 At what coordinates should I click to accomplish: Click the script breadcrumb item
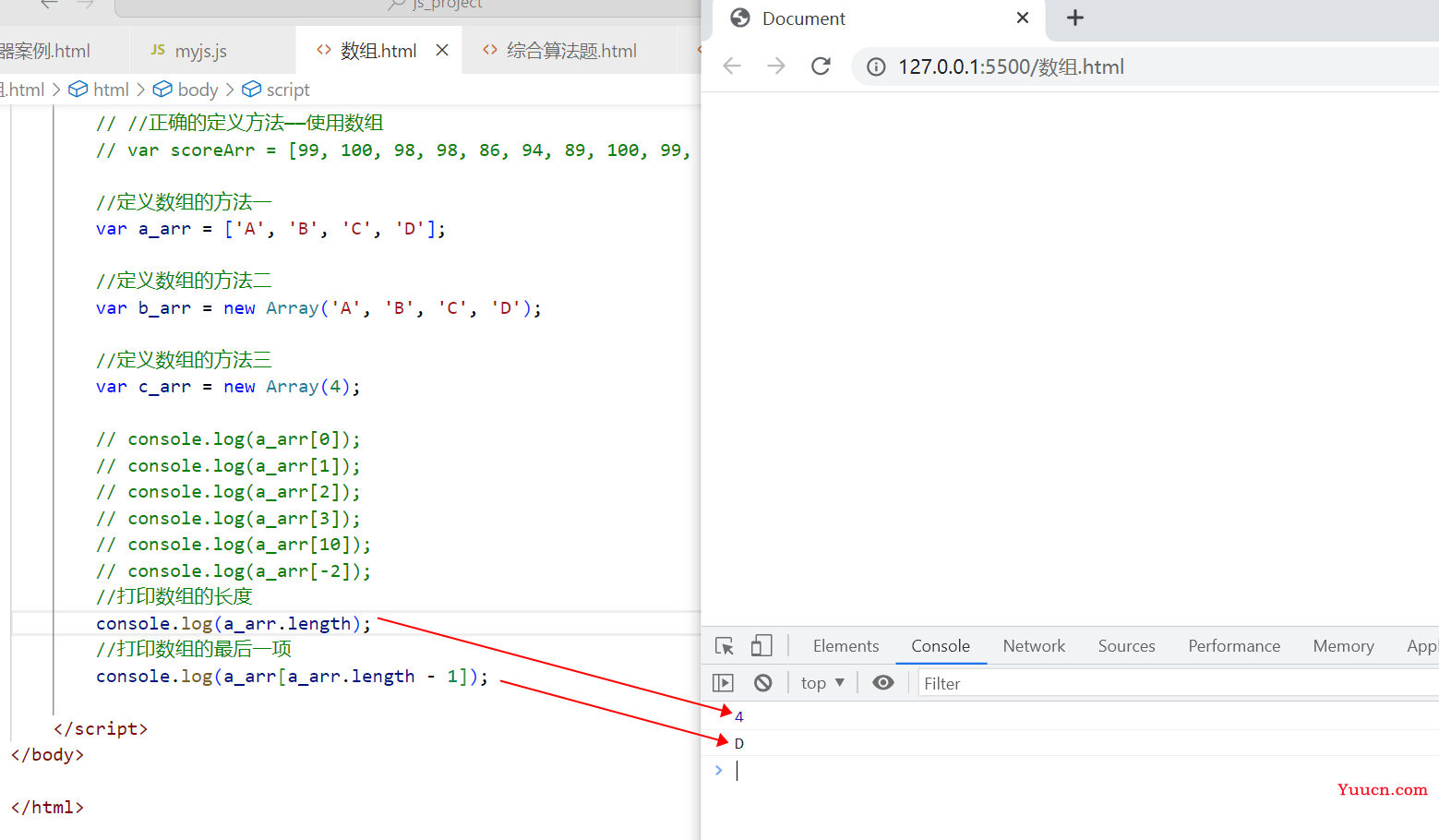click(276, 90)
